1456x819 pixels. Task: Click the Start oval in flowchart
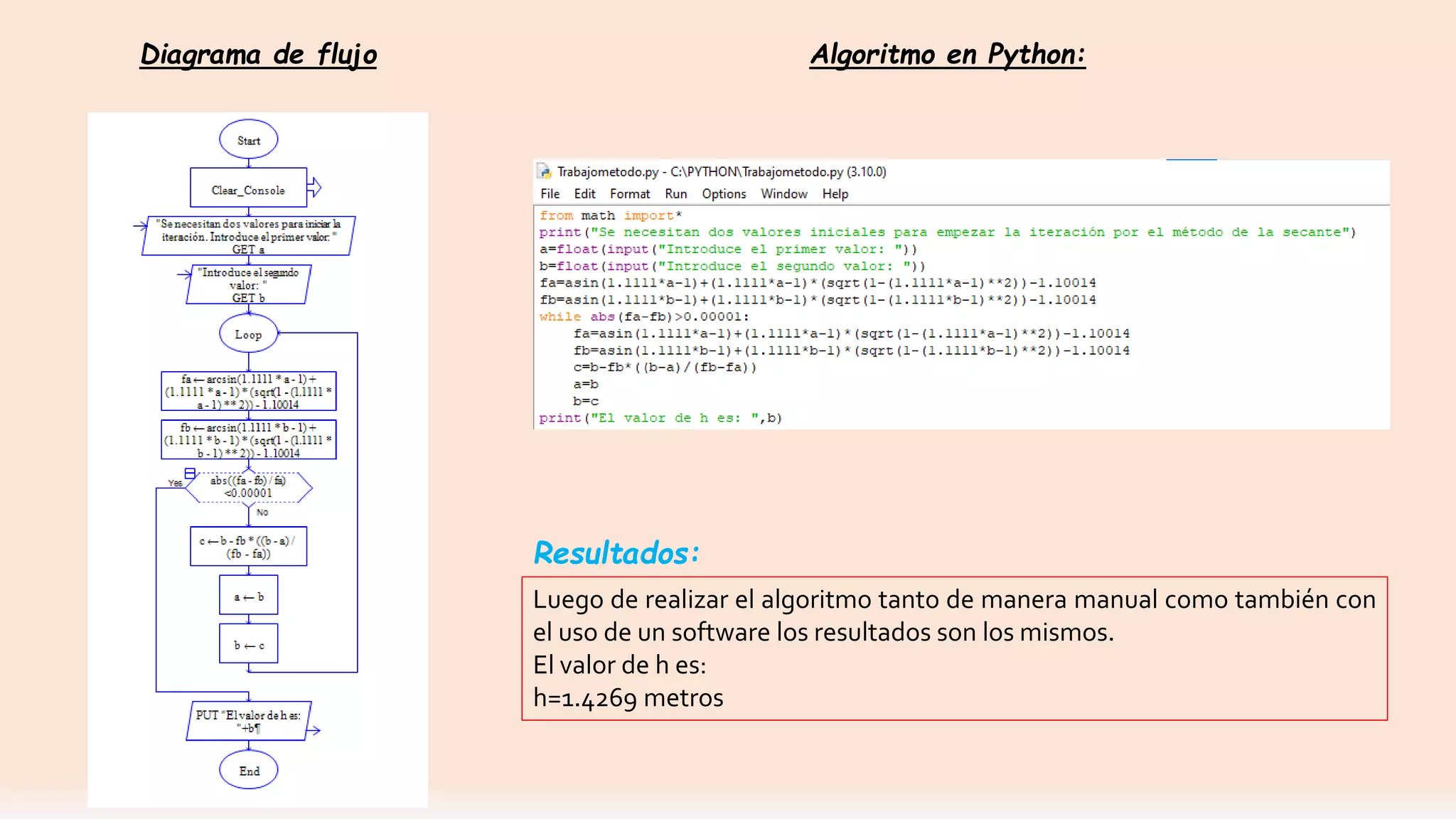(x=249, y=140)
